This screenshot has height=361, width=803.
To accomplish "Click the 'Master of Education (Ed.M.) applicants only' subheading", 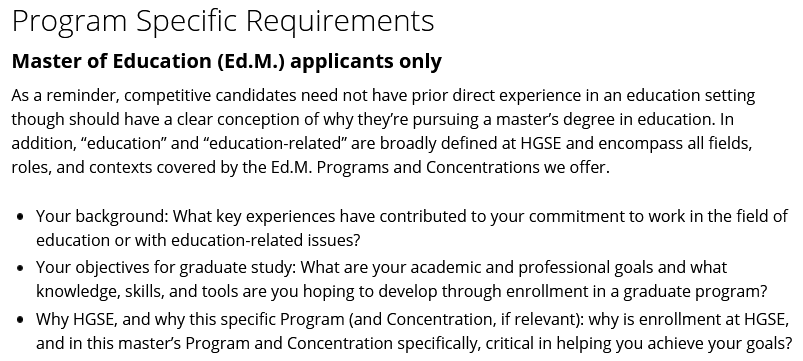I will tap(226, 61).
